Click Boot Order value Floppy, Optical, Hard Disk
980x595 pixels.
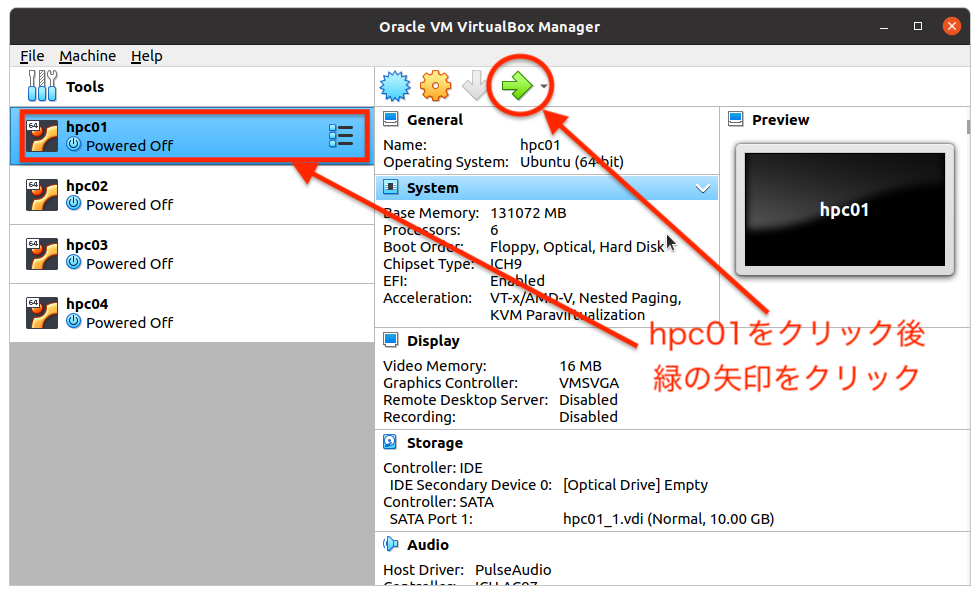click(577, 248)
